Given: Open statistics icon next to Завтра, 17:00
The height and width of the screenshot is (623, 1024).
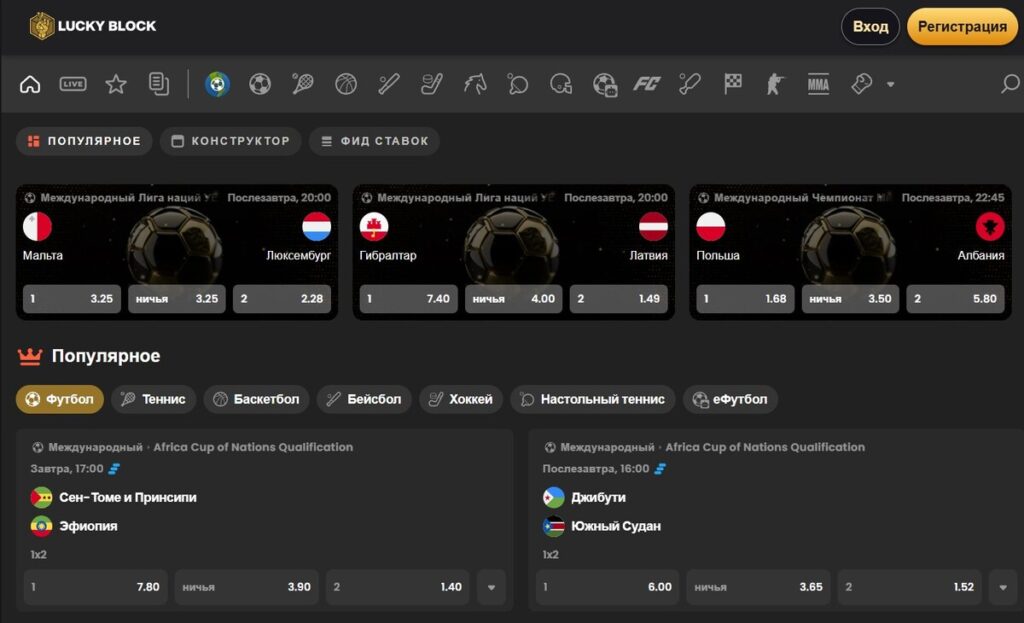Looking at the screenshot, I should click(114, 469).
